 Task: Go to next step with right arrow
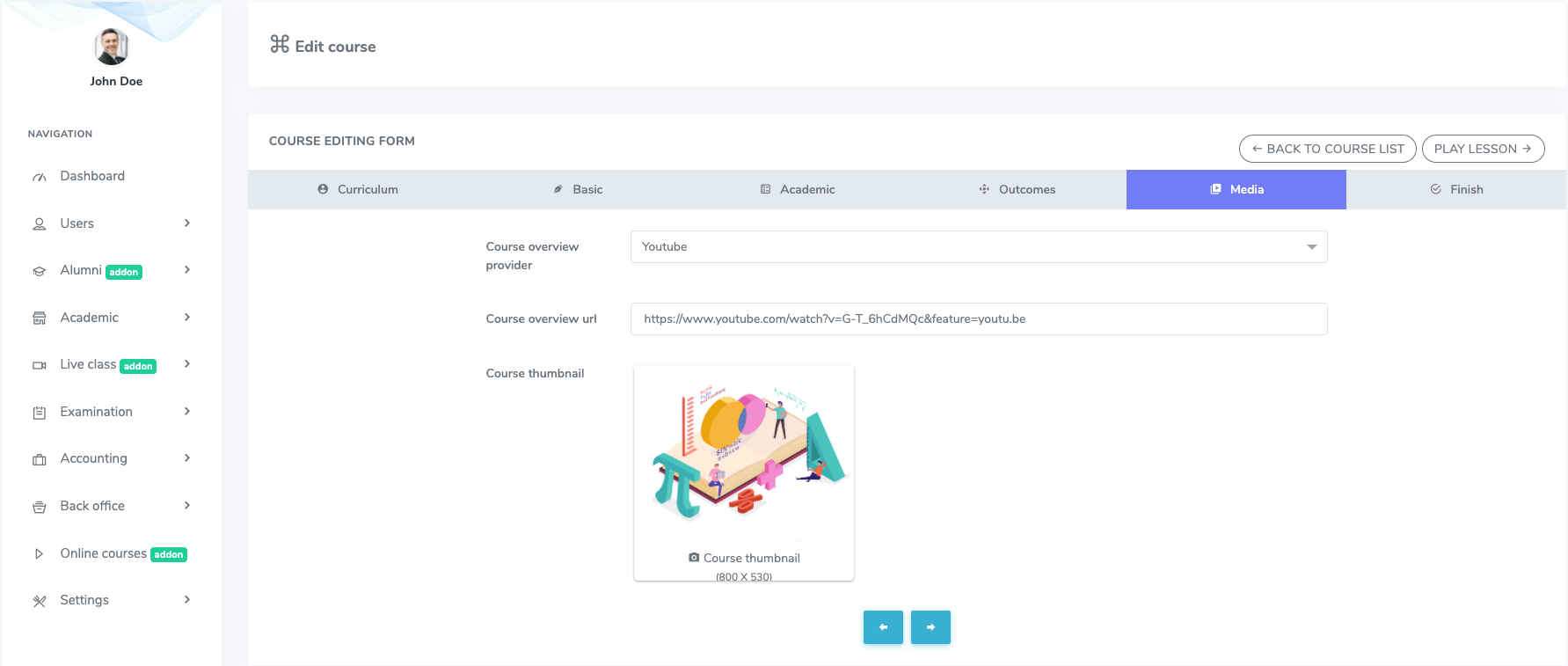930,627
